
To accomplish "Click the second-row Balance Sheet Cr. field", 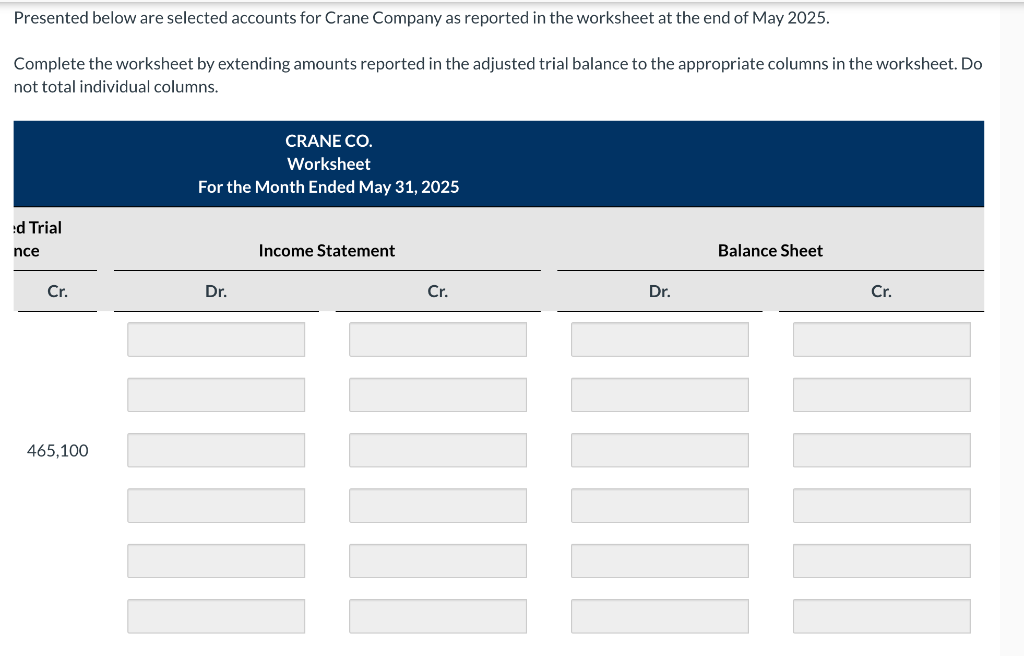I will (x=881, y=394).
